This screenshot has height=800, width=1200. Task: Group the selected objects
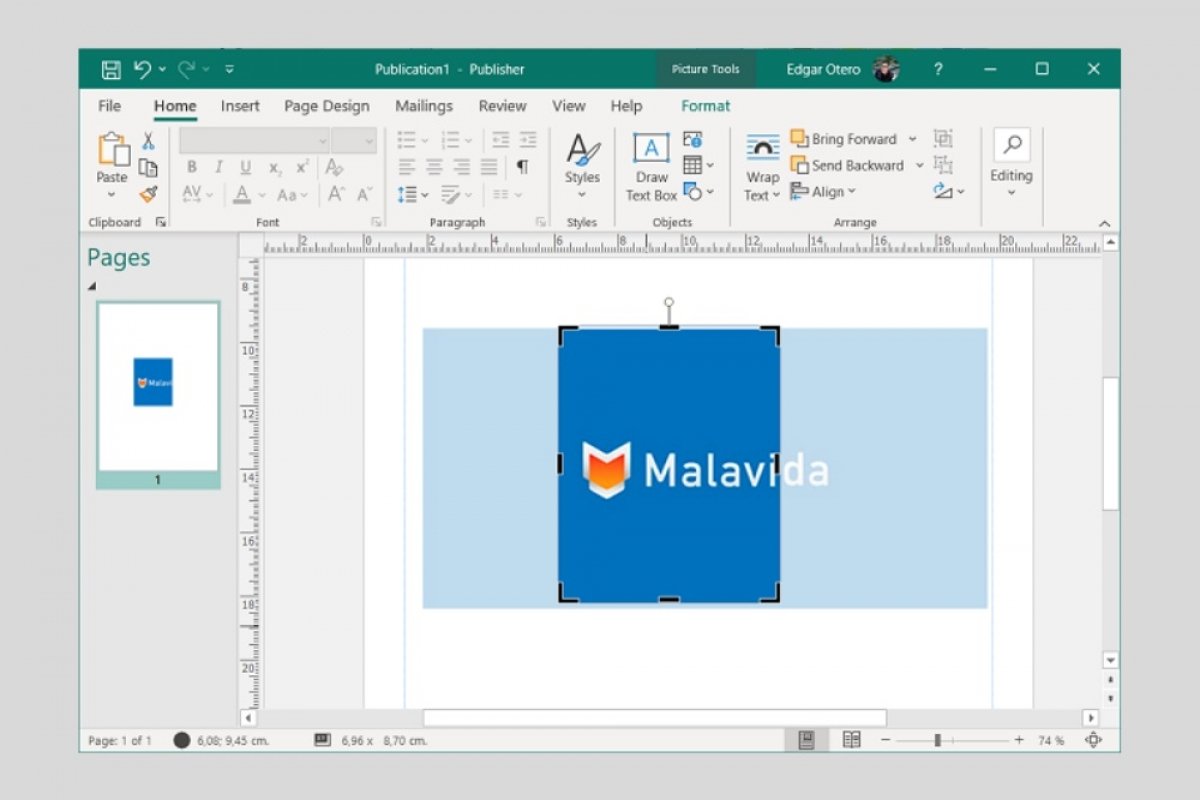tap(942, 139)
